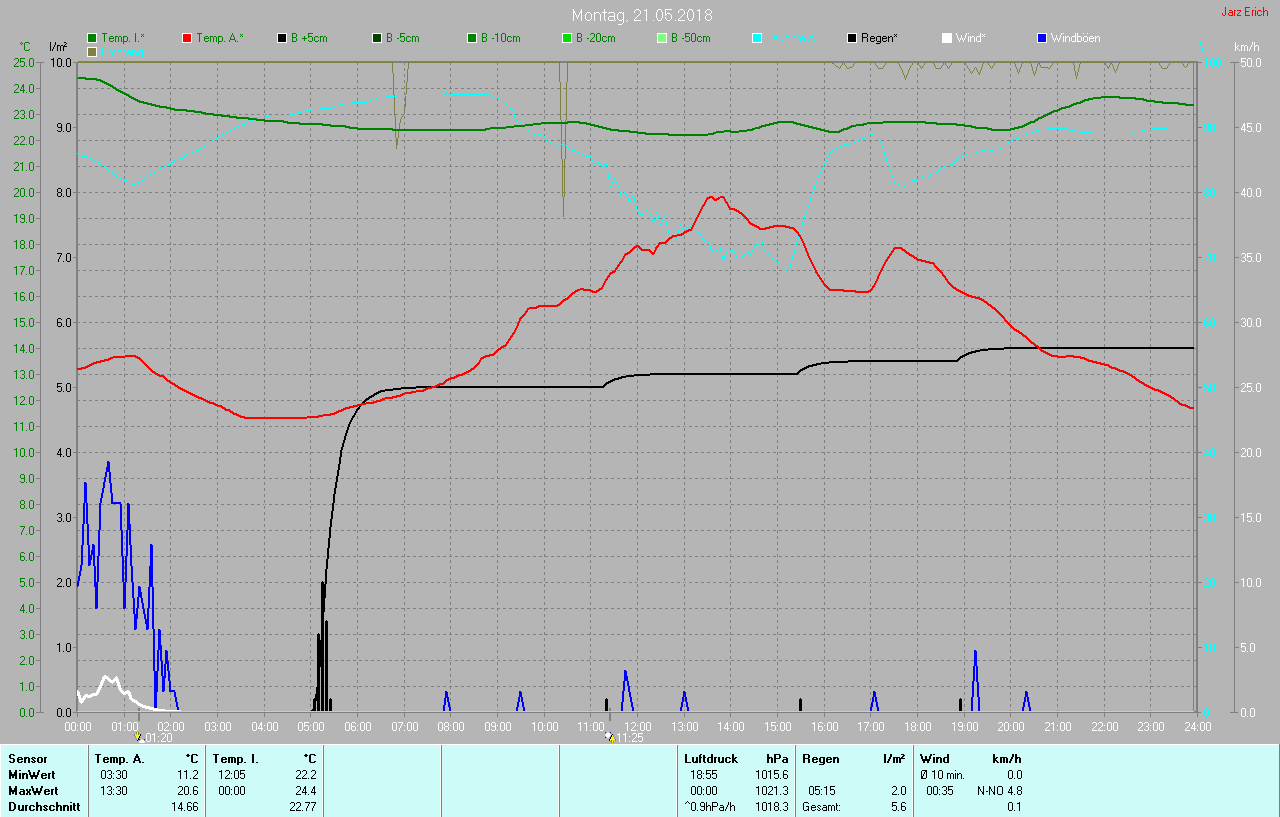Click the sun marker icon at 01:20
The image size is (1280, 817).
[138, 736]
